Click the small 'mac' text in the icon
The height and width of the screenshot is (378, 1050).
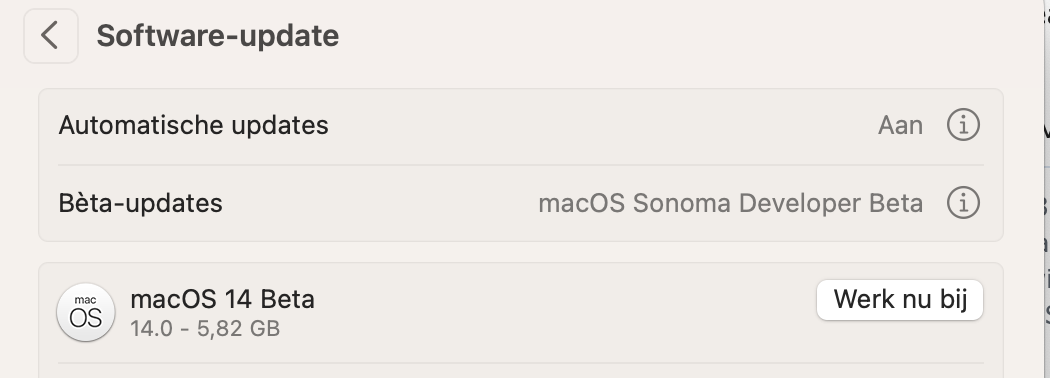click(86, 299)
